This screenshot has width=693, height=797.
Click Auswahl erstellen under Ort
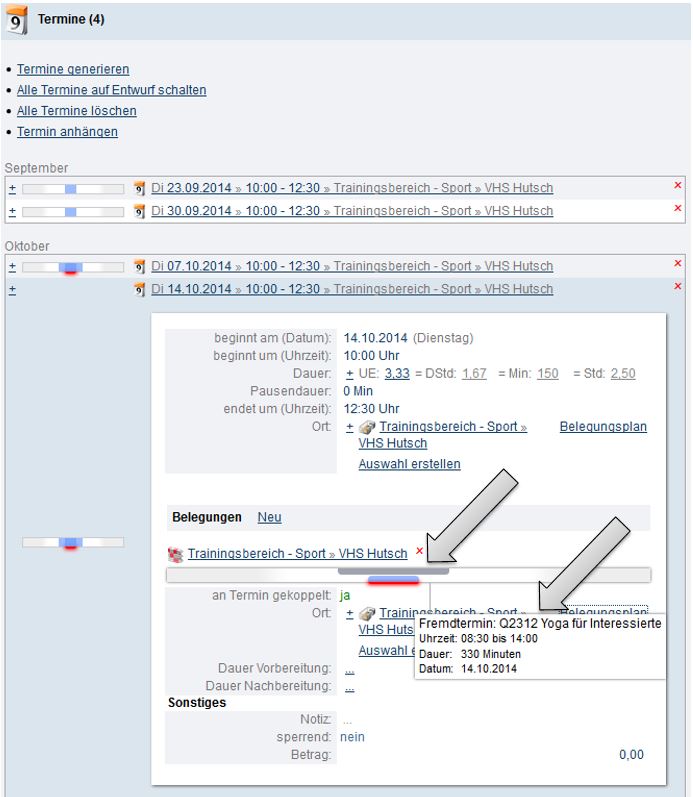point(409,464)
